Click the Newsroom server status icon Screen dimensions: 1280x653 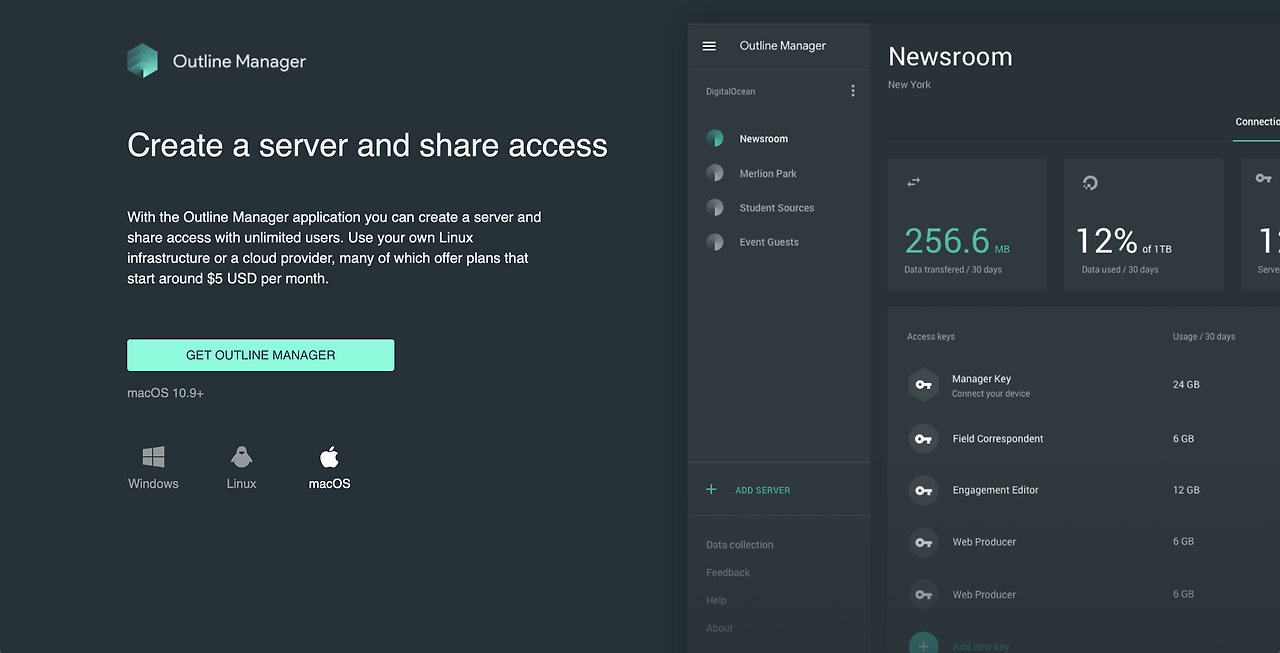click(715, 139)
